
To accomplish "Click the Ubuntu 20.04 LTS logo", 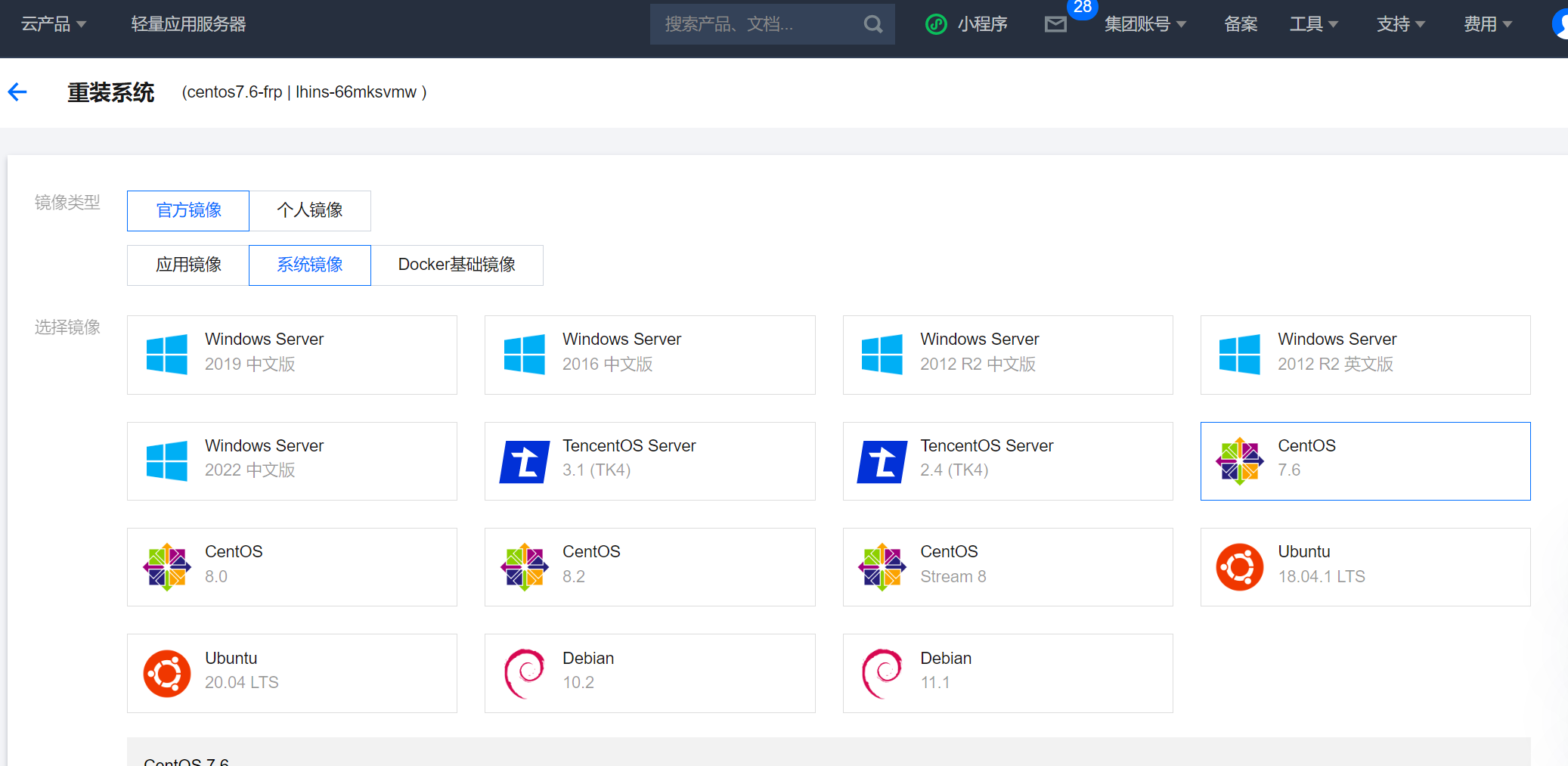I will click(x=167, y=673).
